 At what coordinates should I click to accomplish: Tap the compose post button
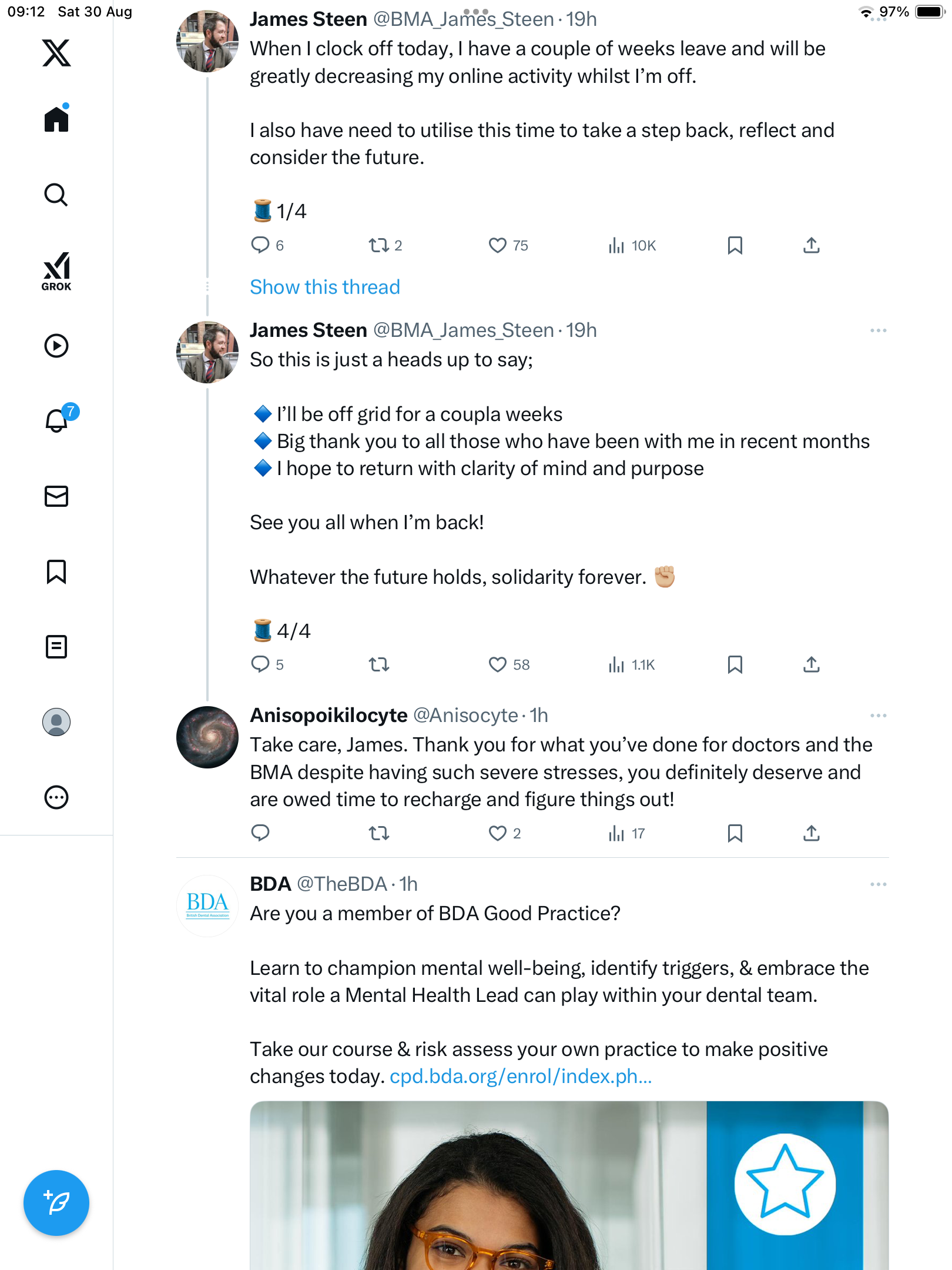pyautogui.click(x=56, y=1202)
